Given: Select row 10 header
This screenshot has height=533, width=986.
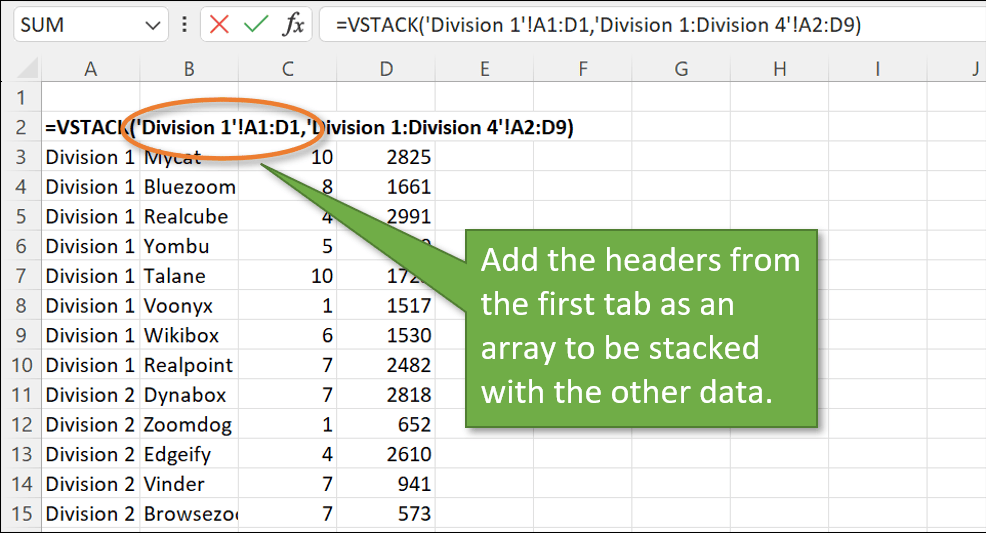Looking at the screenshot, I should pyautogui.click(x=20, y=365).
